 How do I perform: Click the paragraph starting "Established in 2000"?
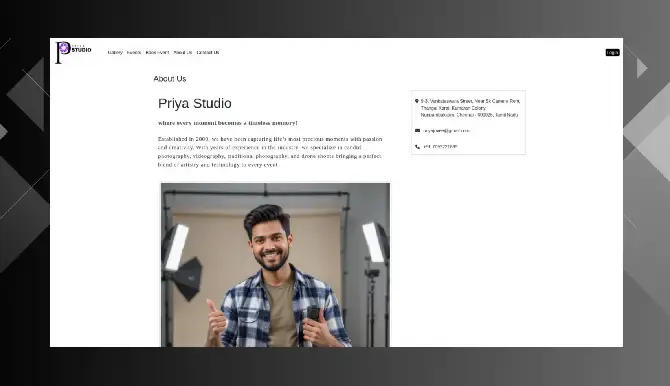(270, 152)
